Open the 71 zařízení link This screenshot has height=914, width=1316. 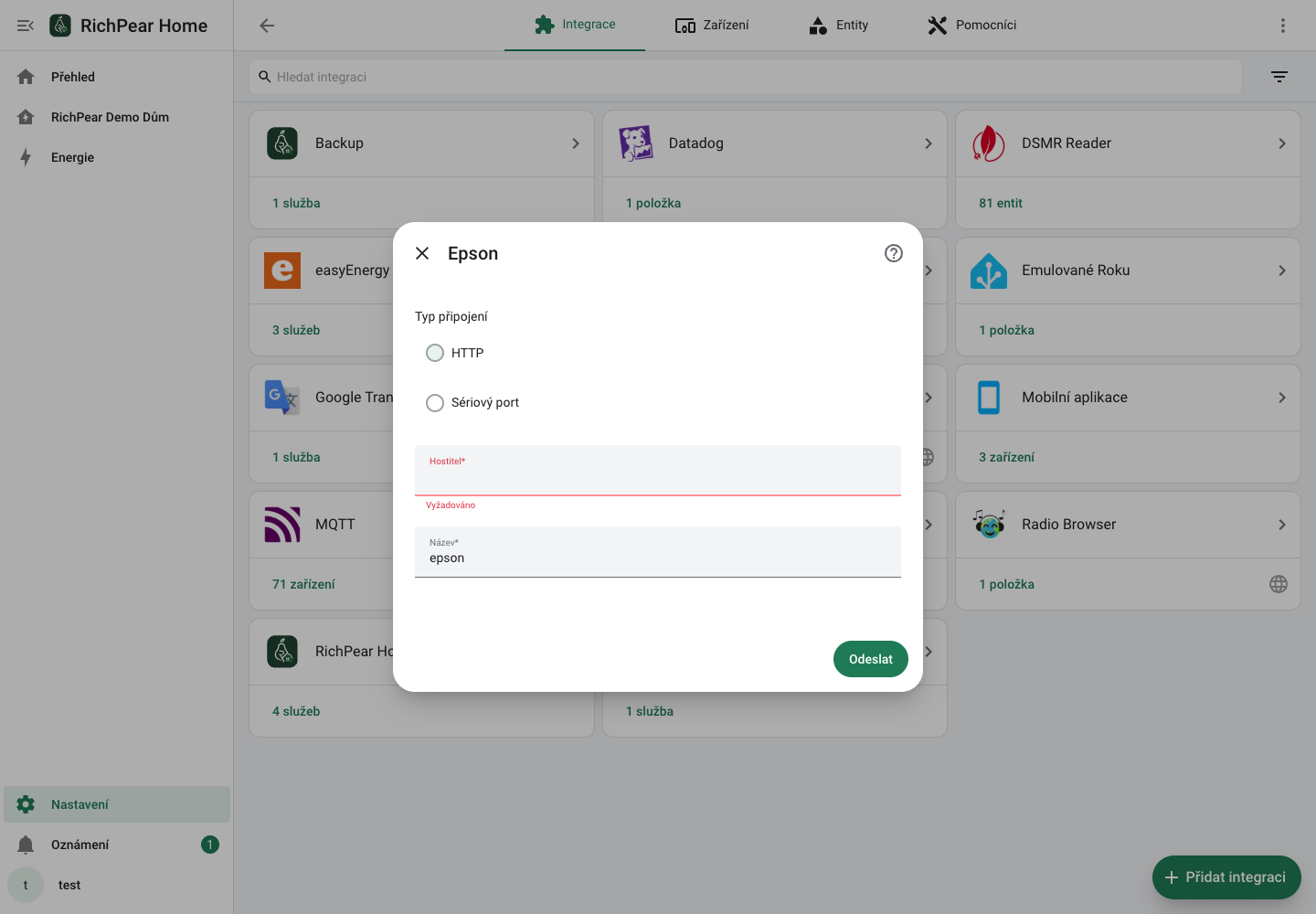303,584
